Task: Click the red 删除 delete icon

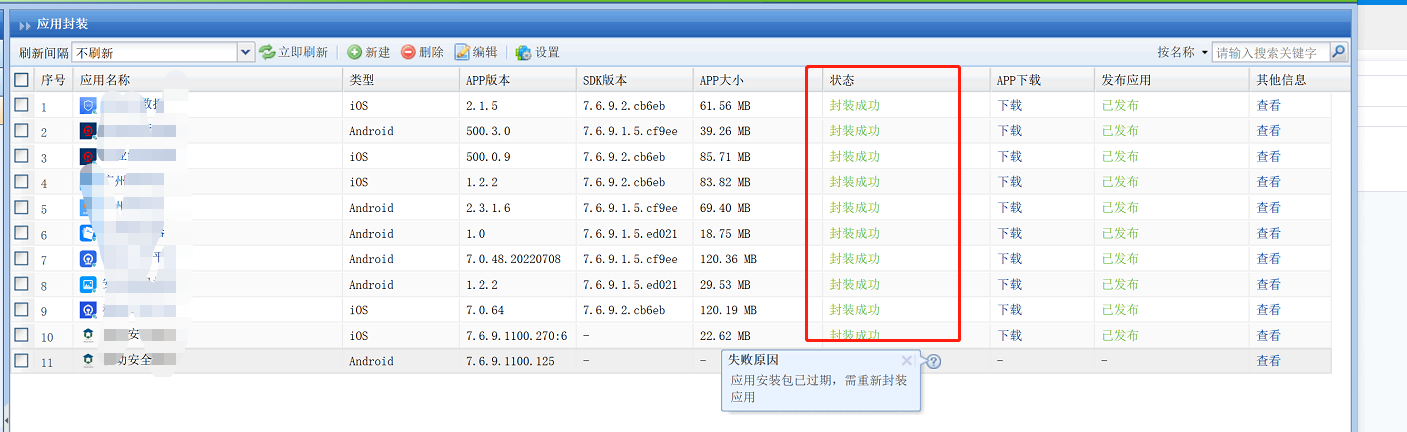Action: pos(408,52)
